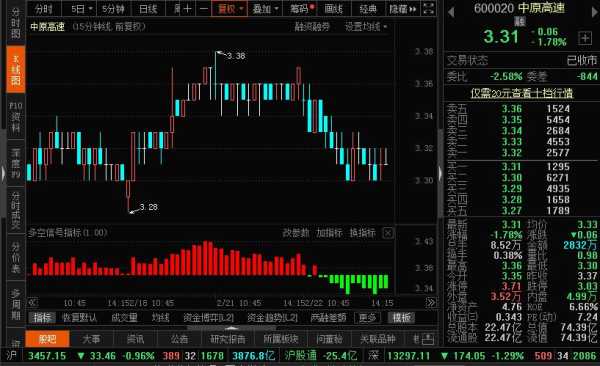This screenshot has width=600, height=366.
Task: Toggle the 筹码 chip distribution display
Action: pos(301,8)
